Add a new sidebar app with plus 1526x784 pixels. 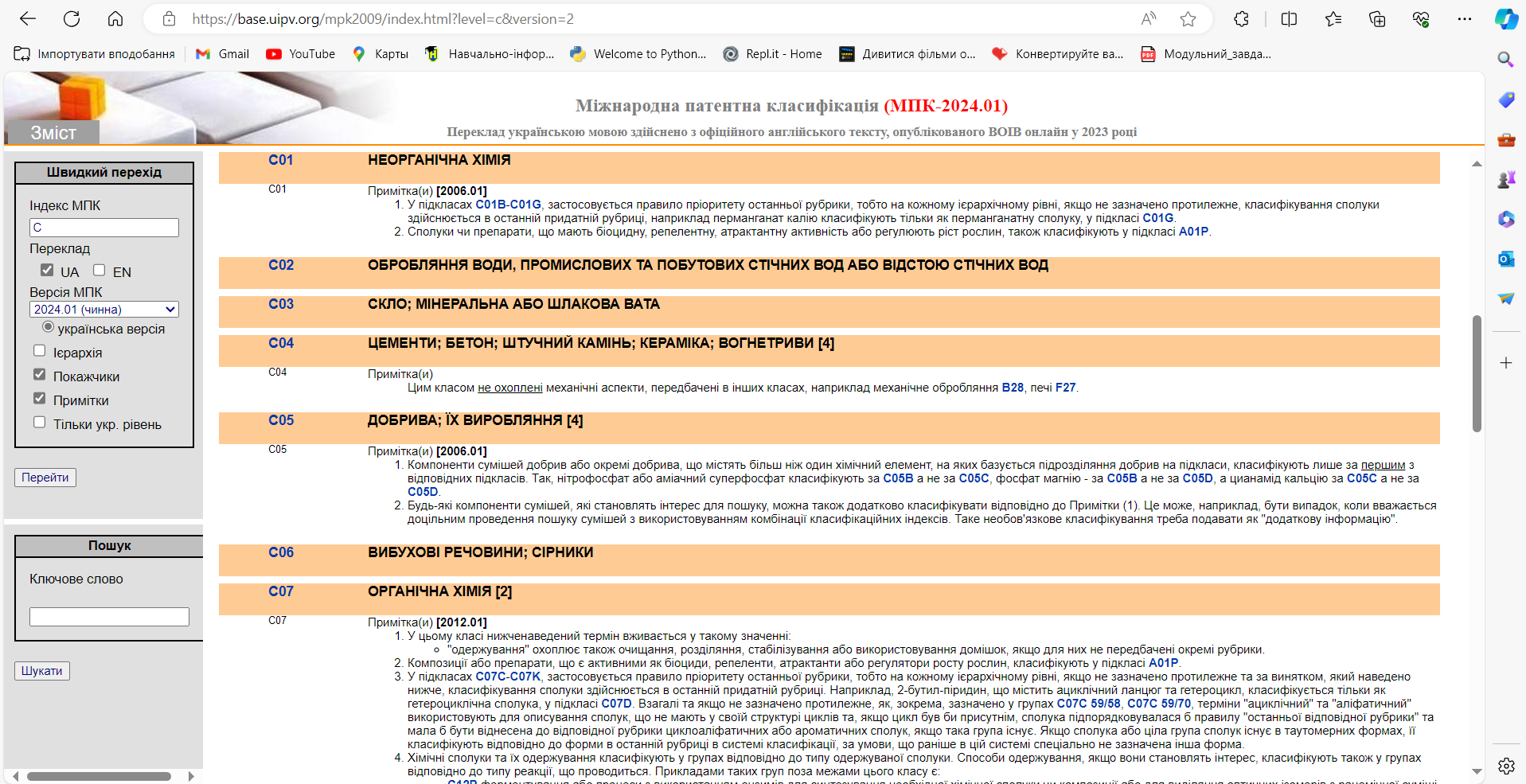(1505, 363)
